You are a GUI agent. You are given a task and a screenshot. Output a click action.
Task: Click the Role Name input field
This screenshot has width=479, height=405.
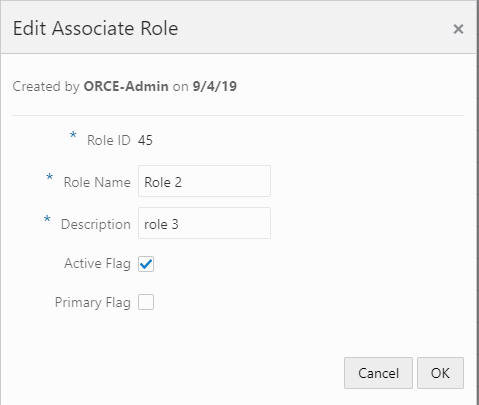coord(204,181)
